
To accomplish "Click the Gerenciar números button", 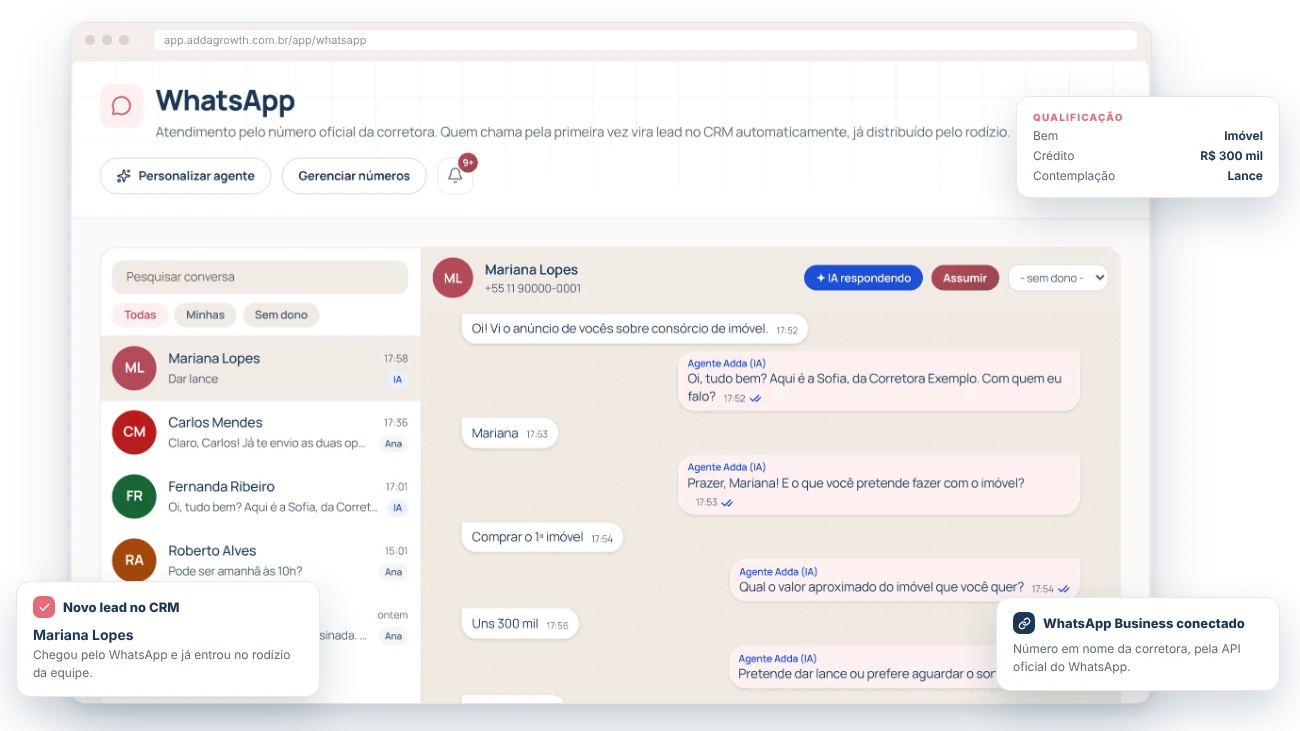I will click(354, 176).
